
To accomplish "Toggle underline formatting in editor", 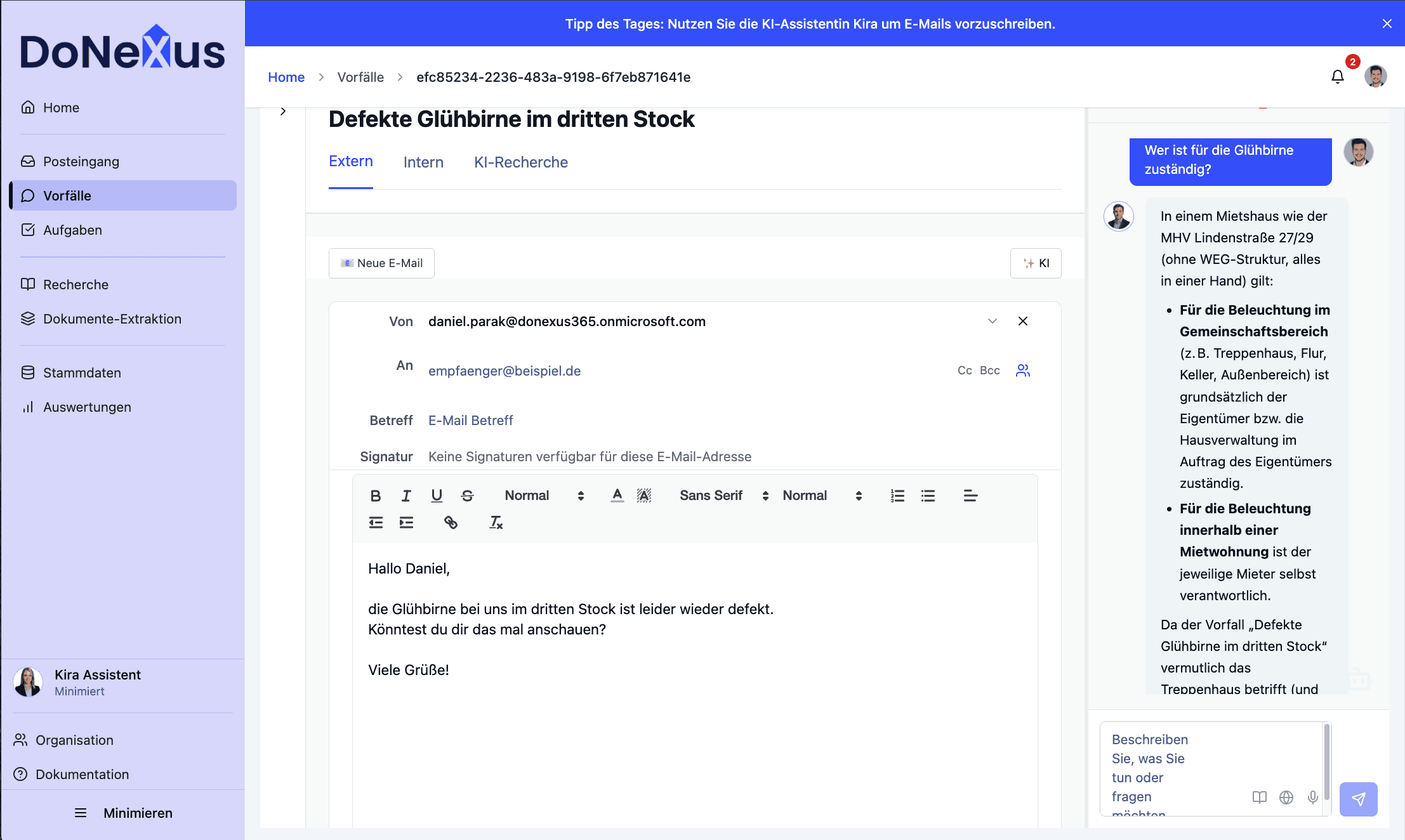I will click(437, 495).
